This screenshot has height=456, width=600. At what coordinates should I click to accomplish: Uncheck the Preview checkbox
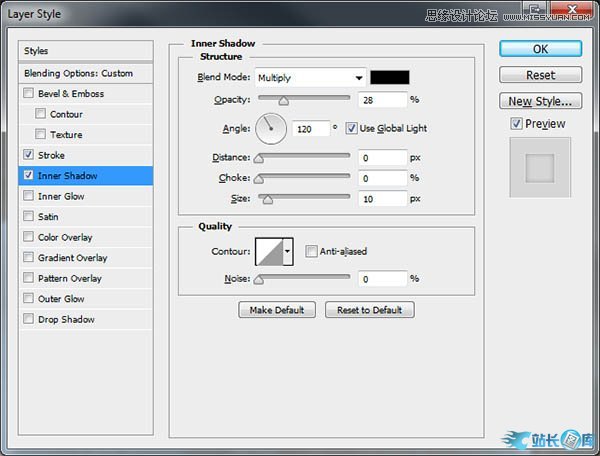[515, 124]
